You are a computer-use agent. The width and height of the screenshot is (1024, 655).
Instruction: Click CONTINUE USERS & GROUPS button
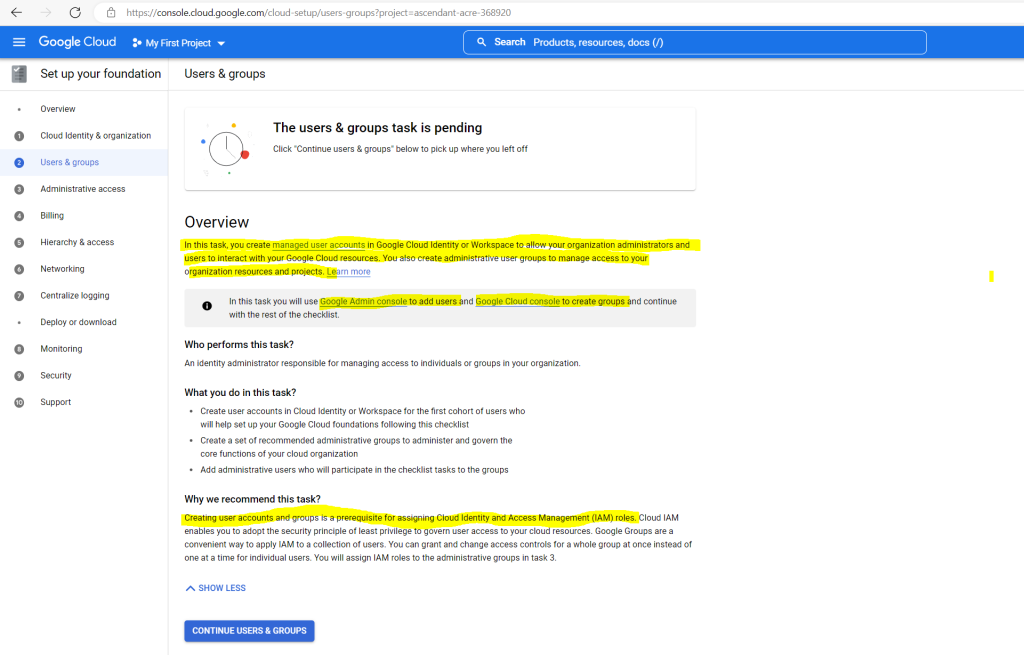point(249,631)
